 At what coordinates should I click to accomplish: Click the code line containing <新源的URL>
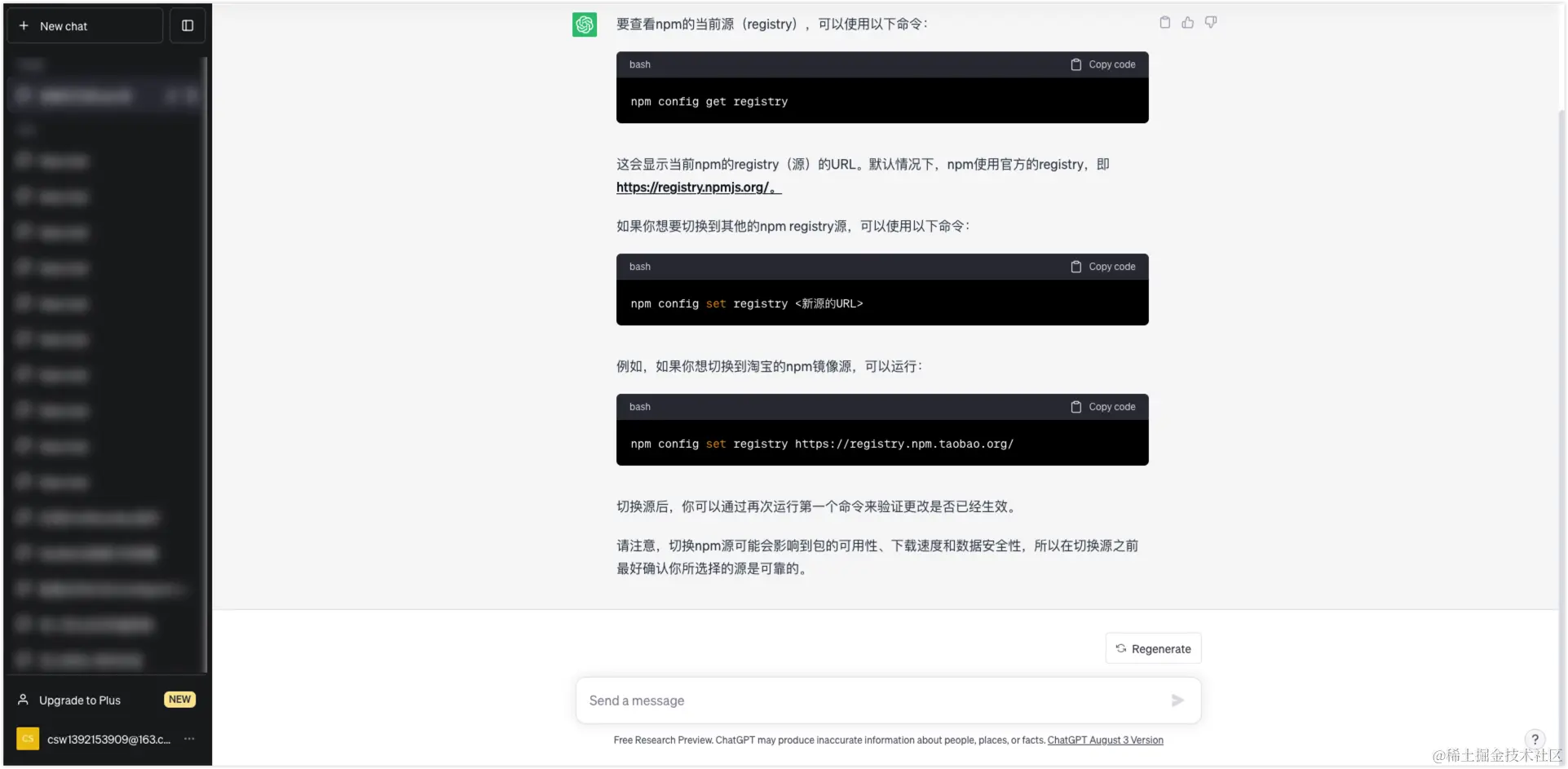pos(746,304)
